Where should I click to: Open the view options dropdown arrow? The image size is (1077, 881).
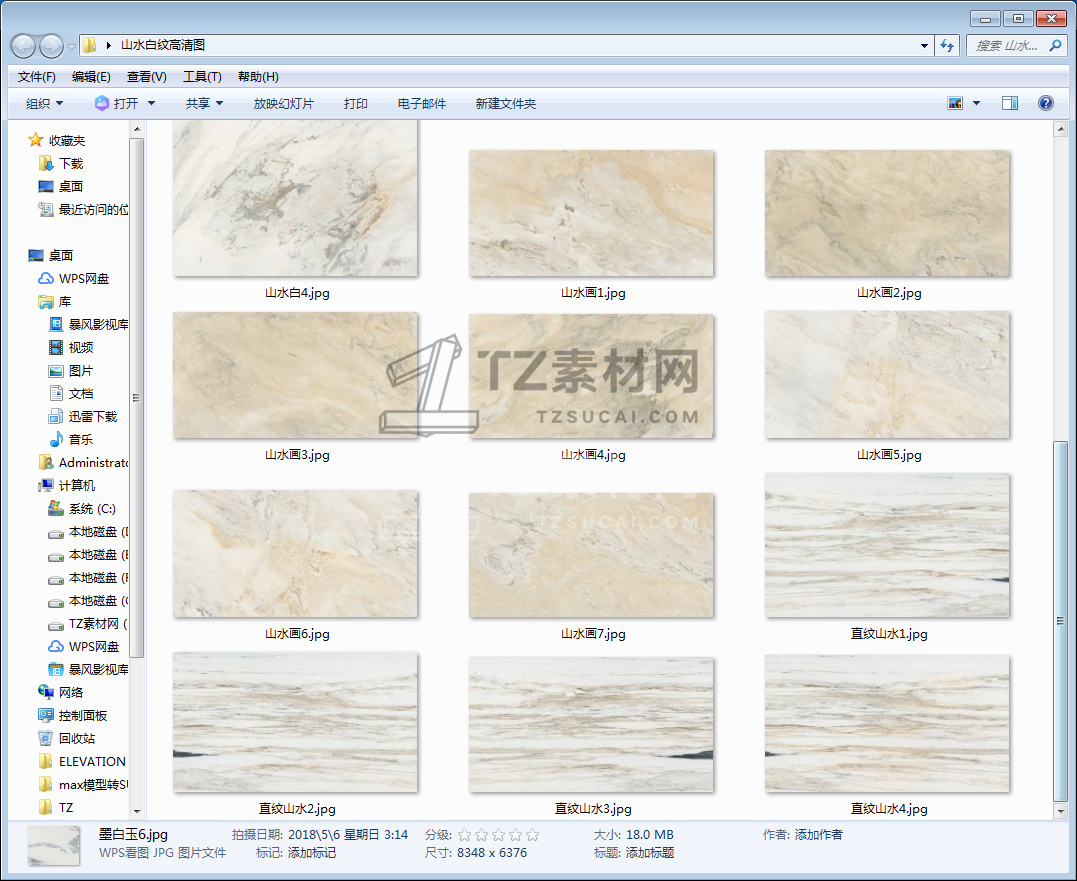[x=976, y=104]
